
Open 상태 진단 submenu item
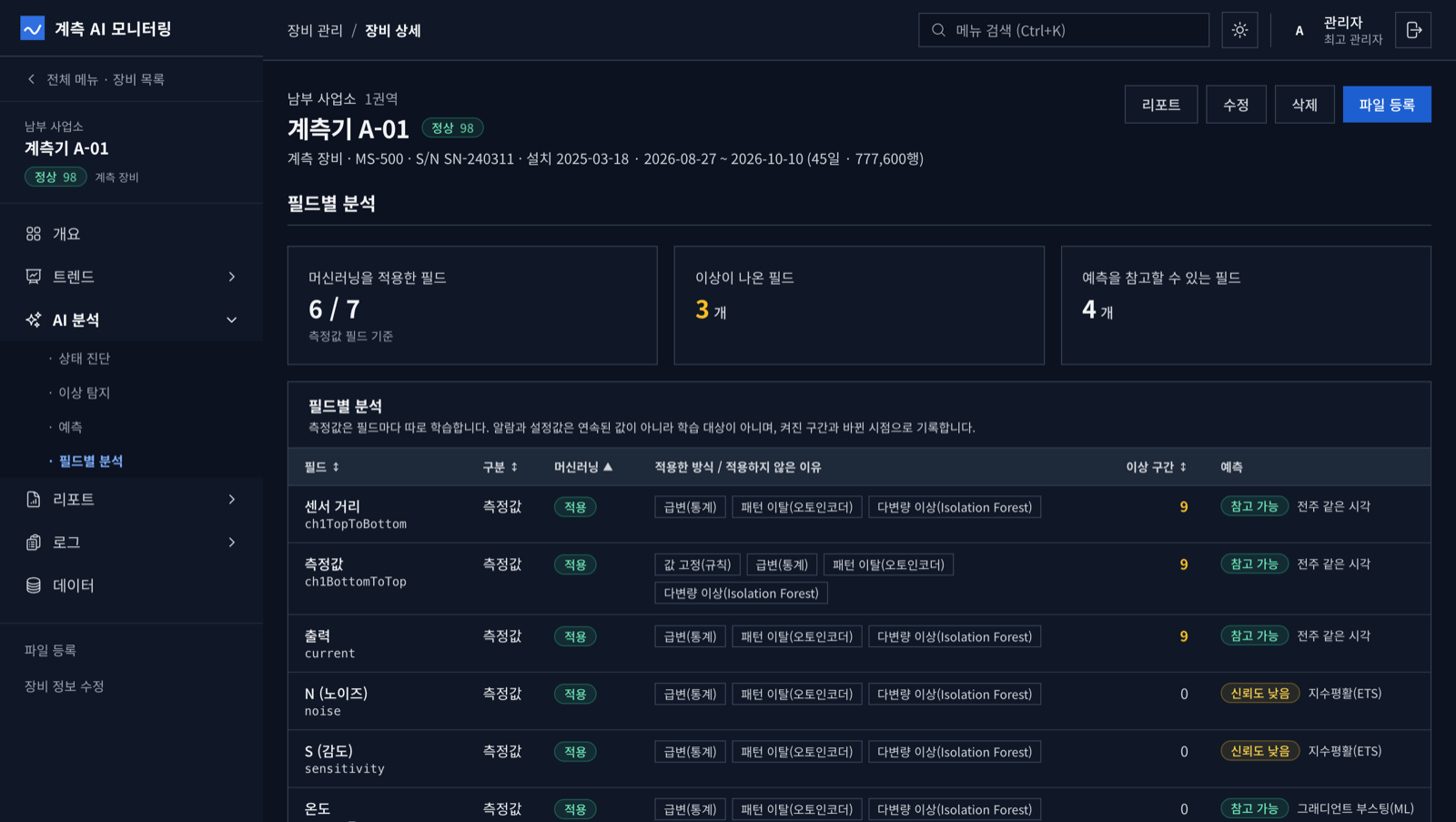point(85,359)
